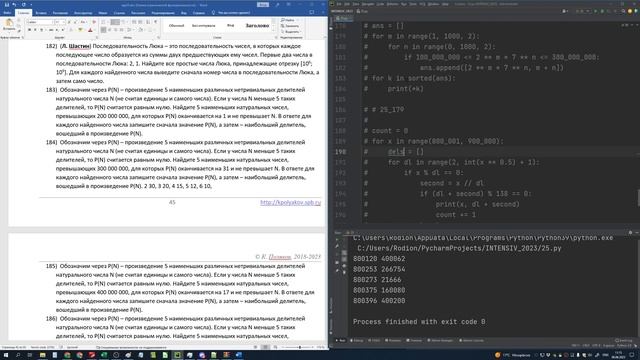Increase font size with grow font icon
The image size is (640, 360).
coord(69,22)
